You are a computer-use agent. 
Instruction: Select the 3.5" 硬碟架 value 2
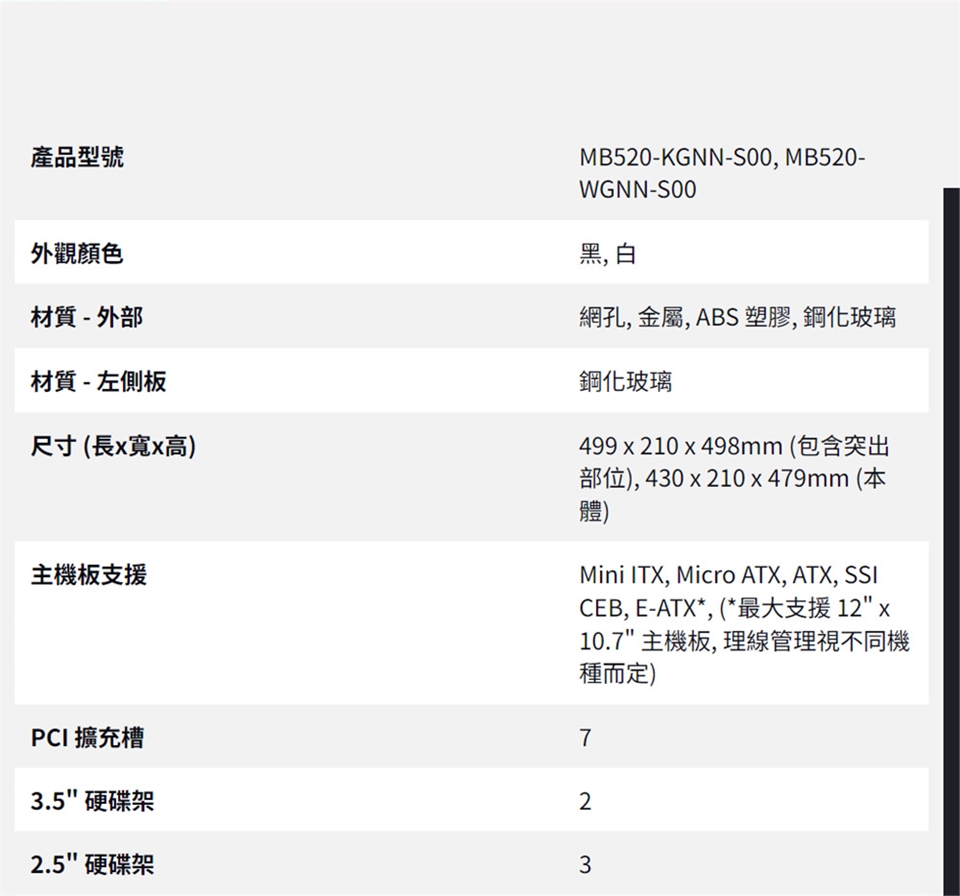(x=585, y=802)
